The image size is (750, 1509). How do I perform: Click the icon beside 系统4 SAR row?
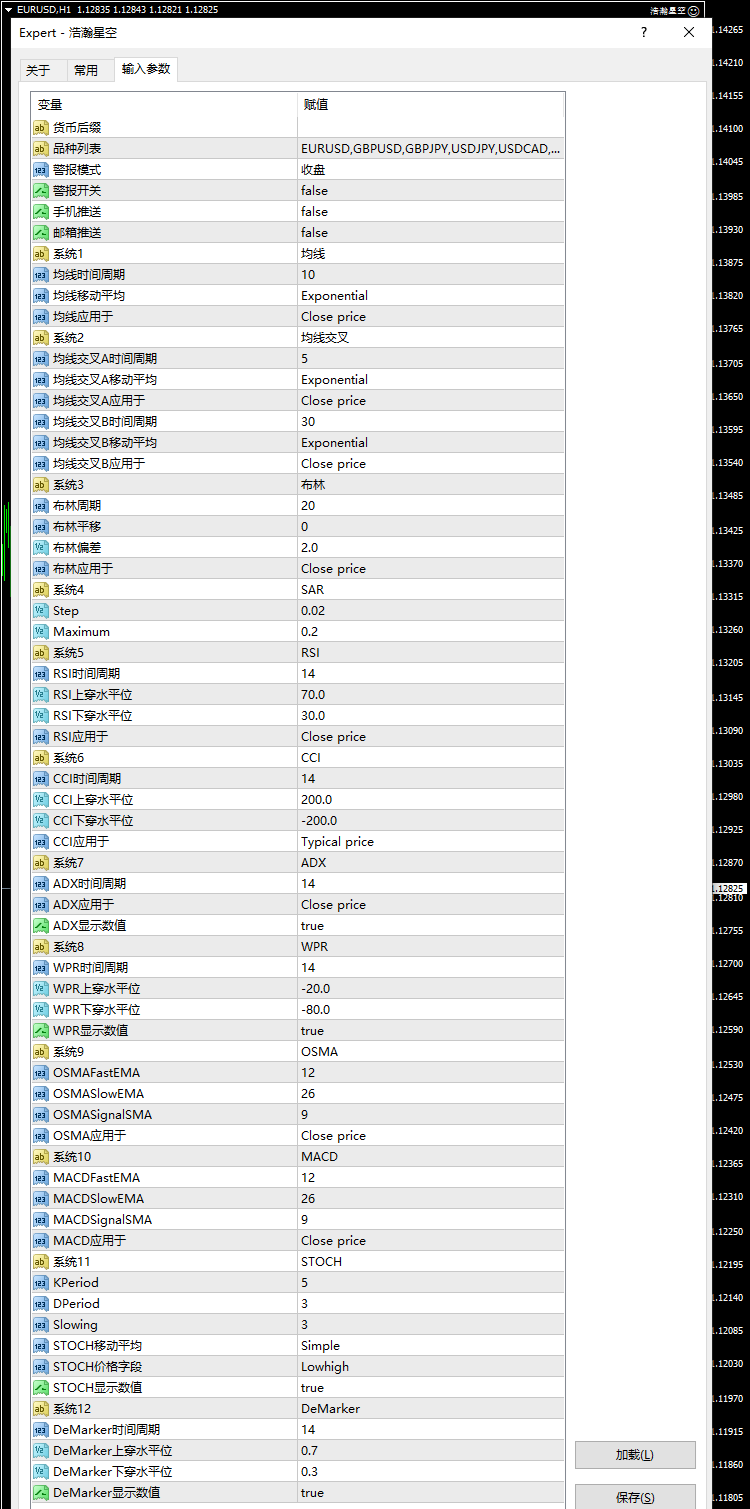(x=41, y=590)
